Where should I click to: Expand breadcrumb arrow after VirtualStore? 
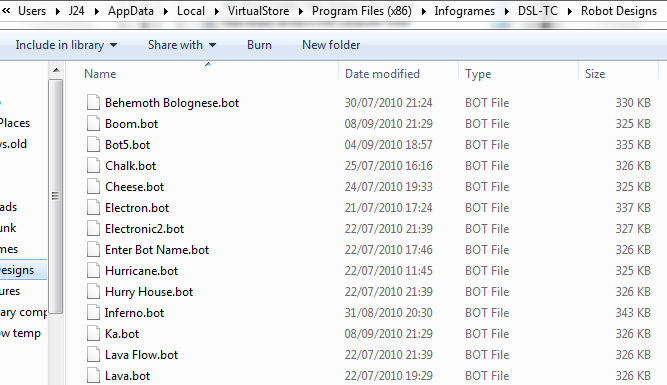pos(301,11)
